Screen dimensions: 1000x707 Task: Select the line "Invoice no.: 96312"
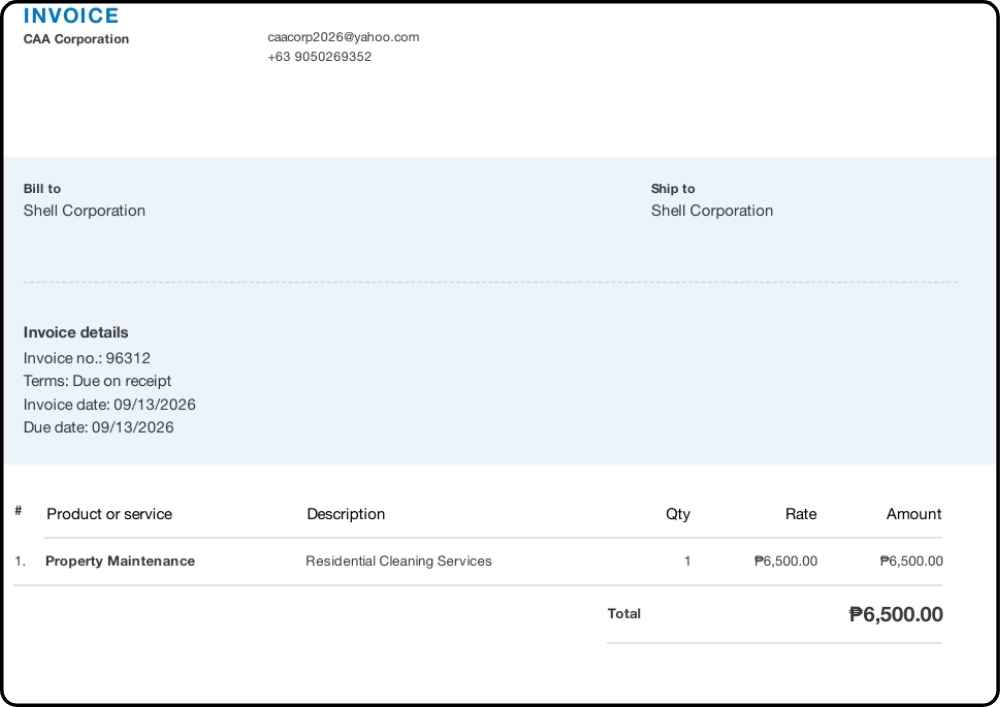click(87, 358)
